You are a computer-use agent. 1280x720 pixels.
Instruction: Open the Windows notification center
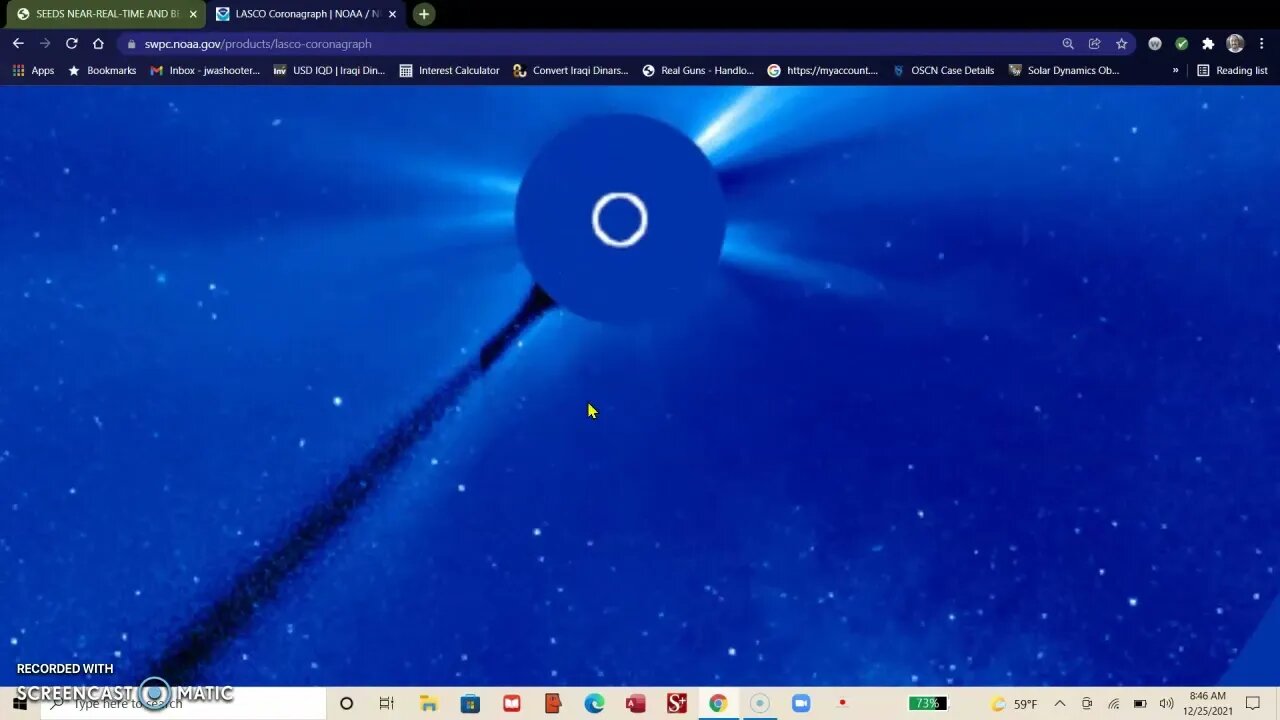click(x=1253, y=703)
